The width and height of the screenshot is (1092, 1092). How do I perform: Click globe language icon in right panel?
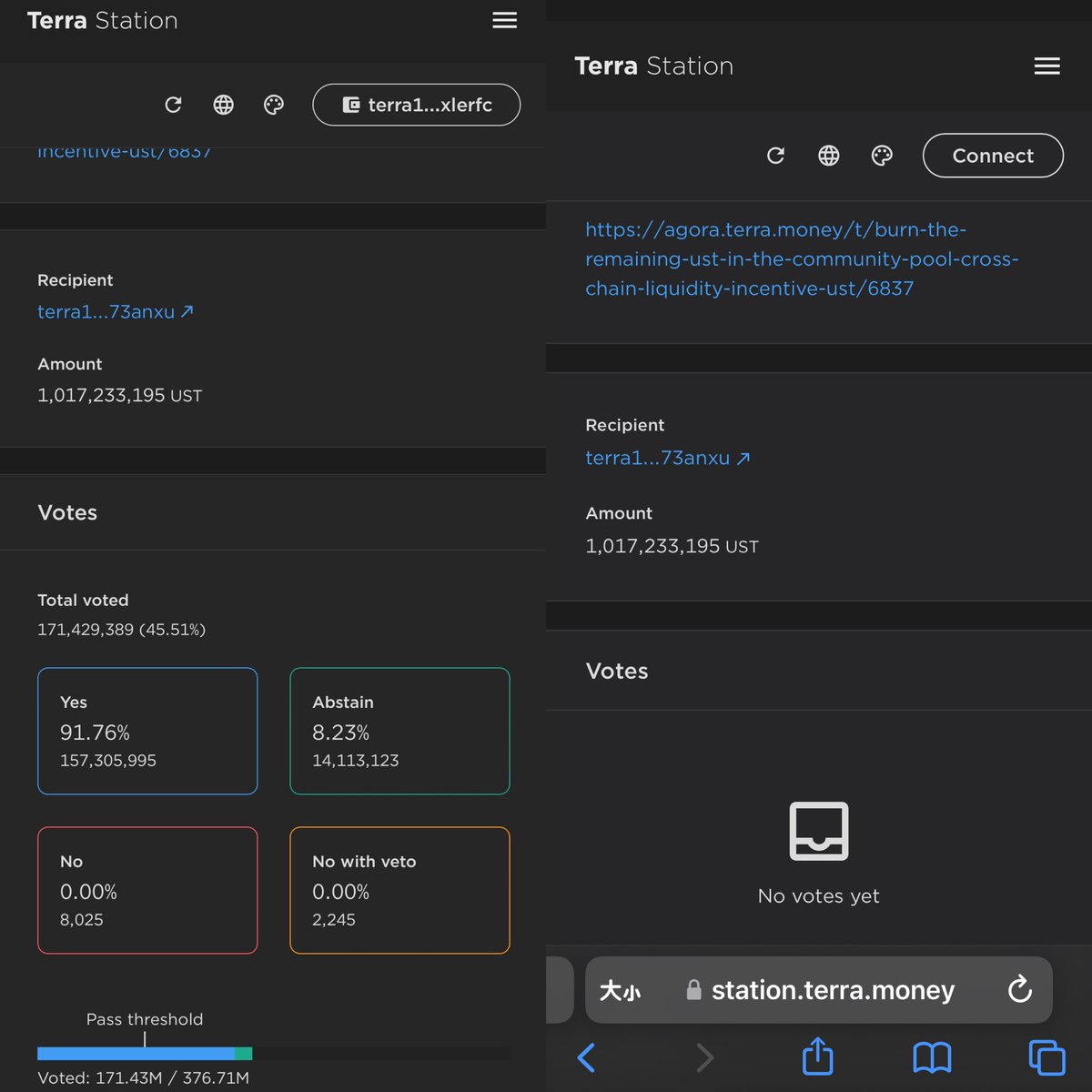[x=828, y=156]
